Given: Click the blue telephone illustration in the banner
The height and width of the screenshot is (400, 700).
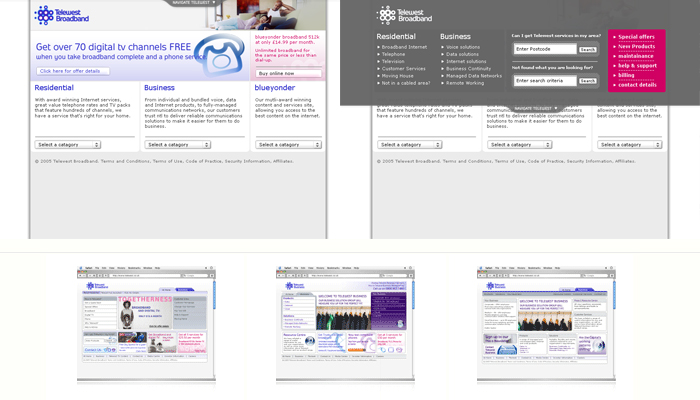Looking at the screenshot, I should tap(220, 55).
